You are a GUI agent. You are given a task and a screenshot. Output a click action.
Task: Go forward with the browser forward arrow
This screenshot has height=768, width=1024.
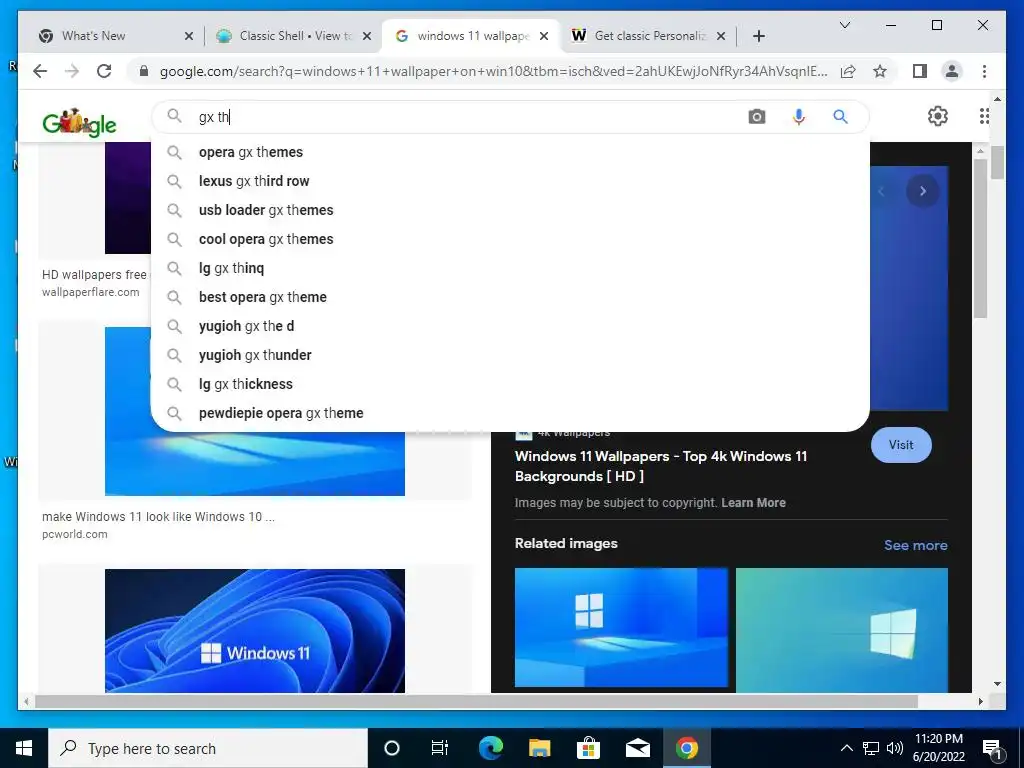pyautogui.click(x=72, y=71)
